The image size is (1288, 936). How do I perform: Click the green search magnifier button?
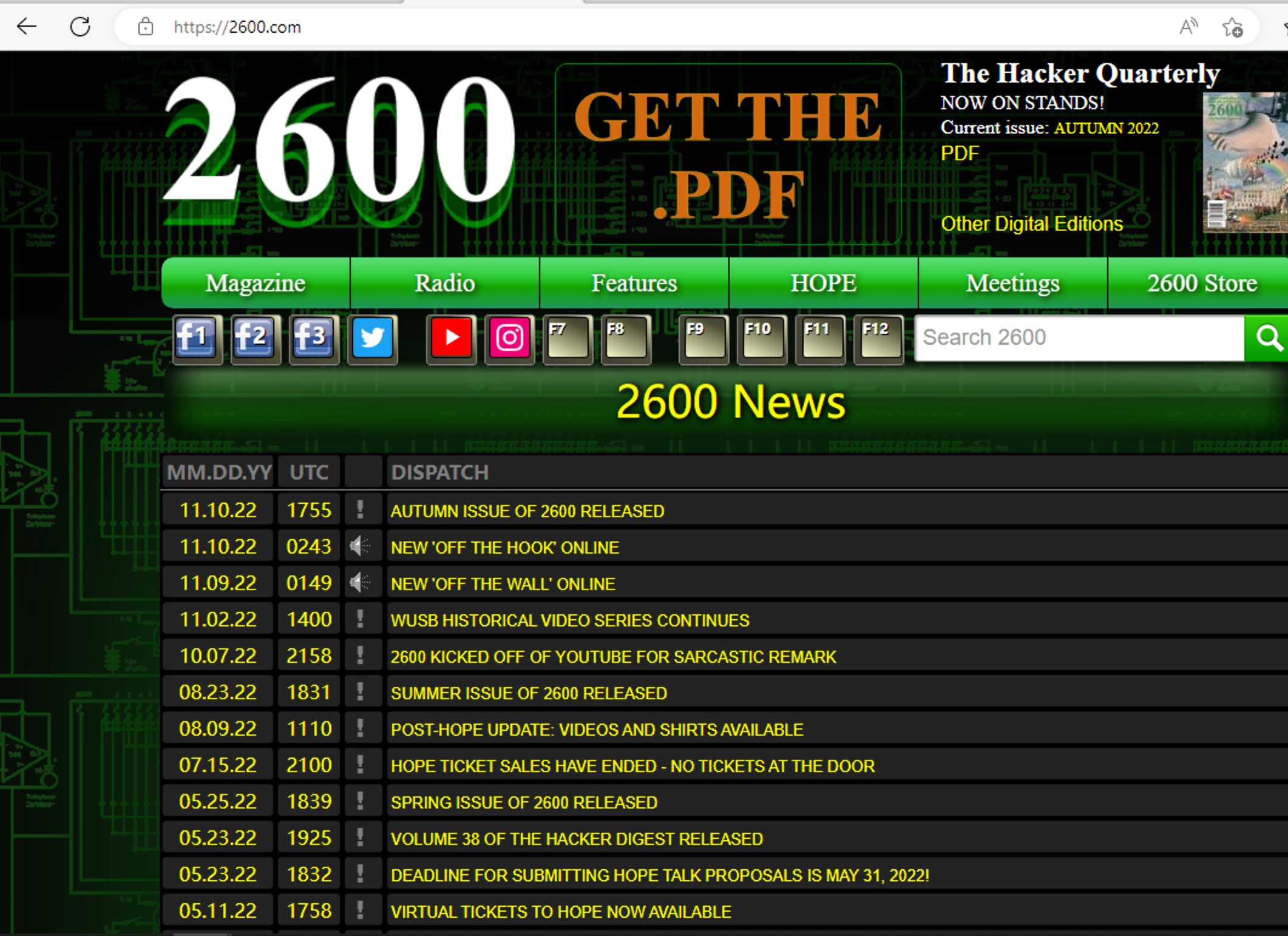pyautogui.click(x=1267, y=338)
